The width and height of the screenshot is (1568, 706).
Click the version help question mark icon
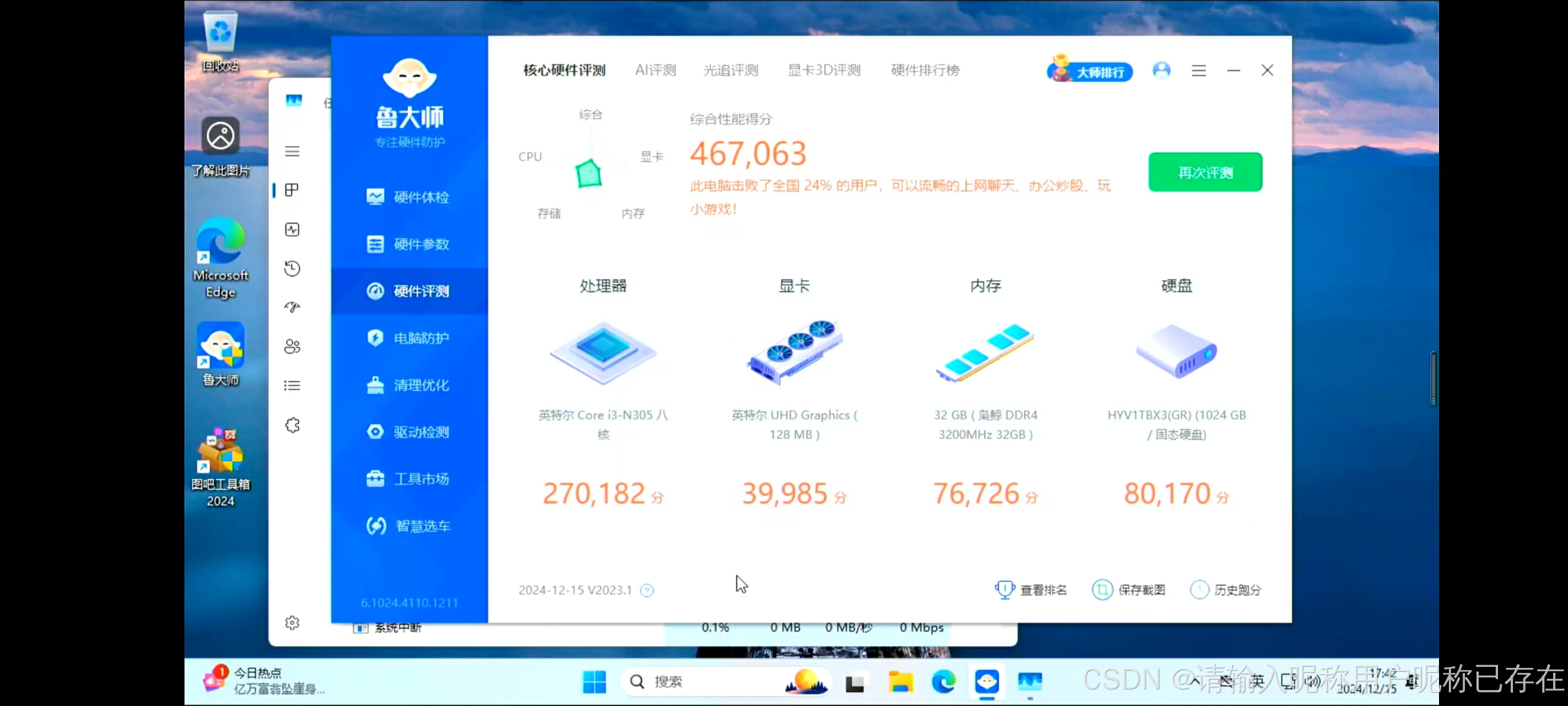point(647,590)
